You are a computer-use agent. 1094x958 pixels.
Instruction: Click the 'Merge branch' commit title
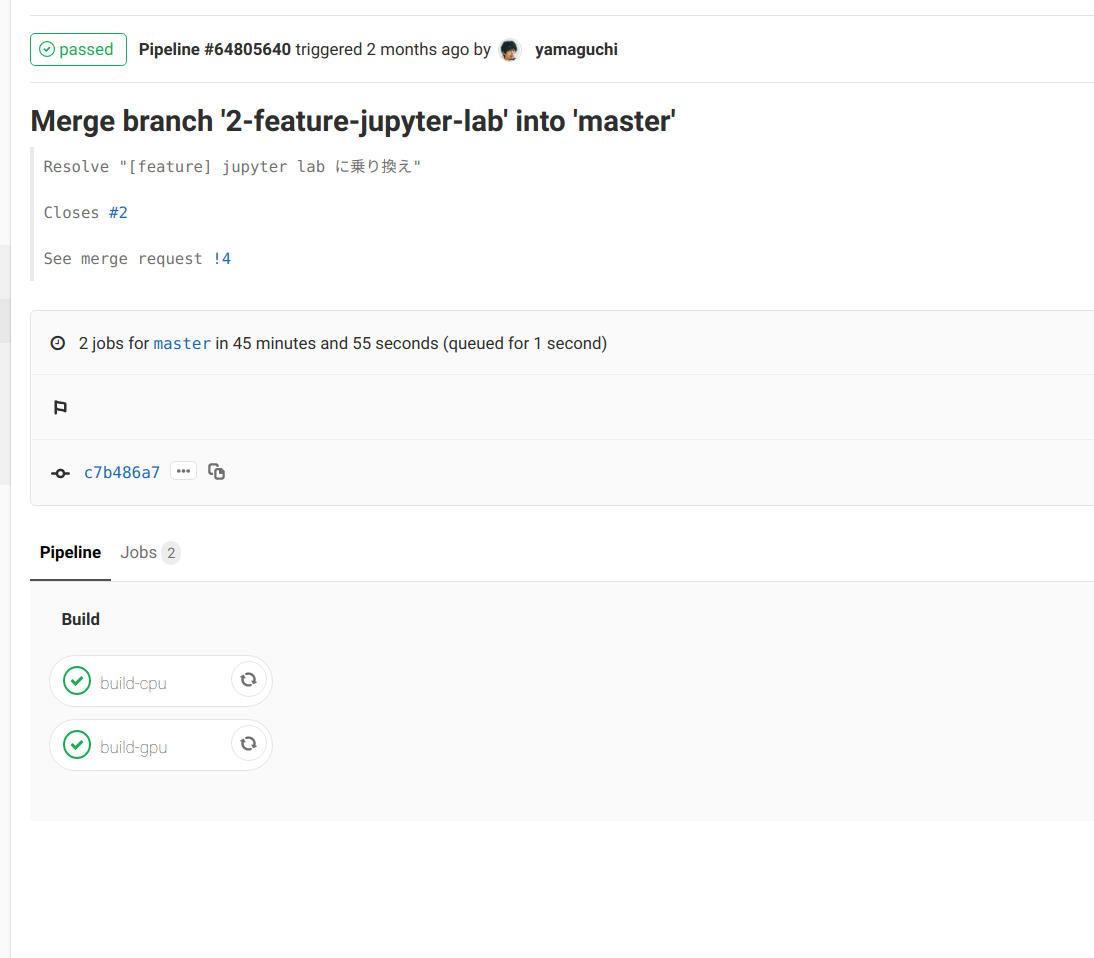(x=353, y=121)
